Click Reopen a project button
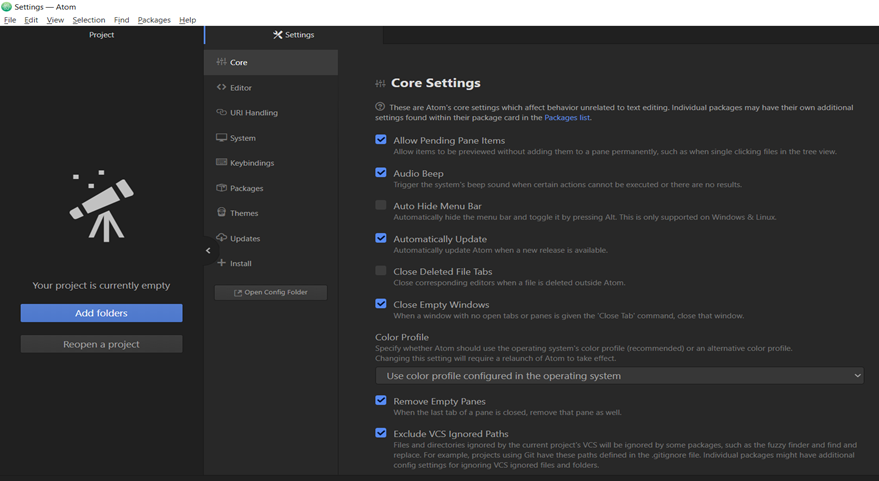879x481 pixels. [x=101, y=344]
